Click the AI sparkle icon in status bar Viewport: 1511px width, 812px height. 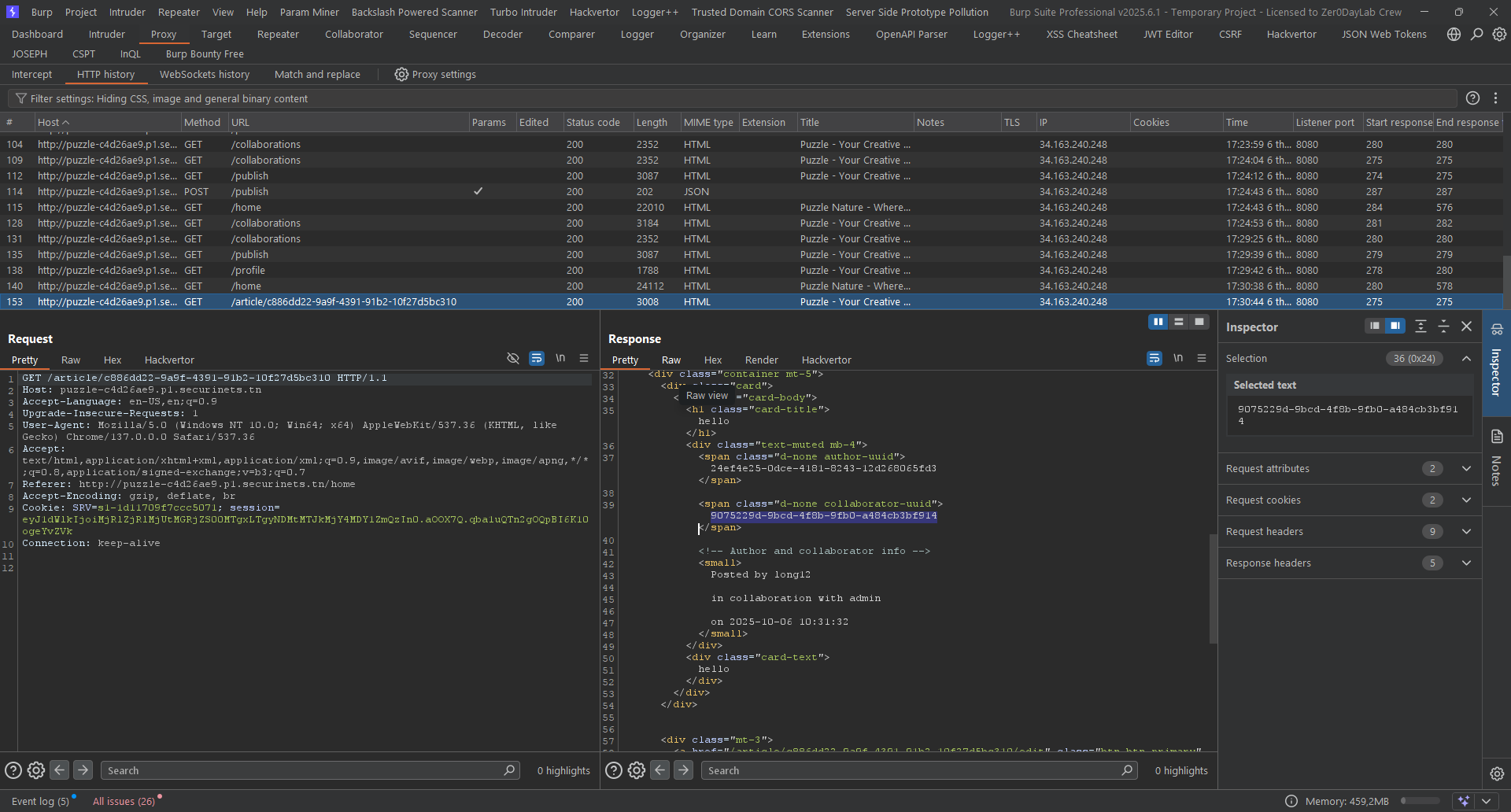tap(1464, 801)
